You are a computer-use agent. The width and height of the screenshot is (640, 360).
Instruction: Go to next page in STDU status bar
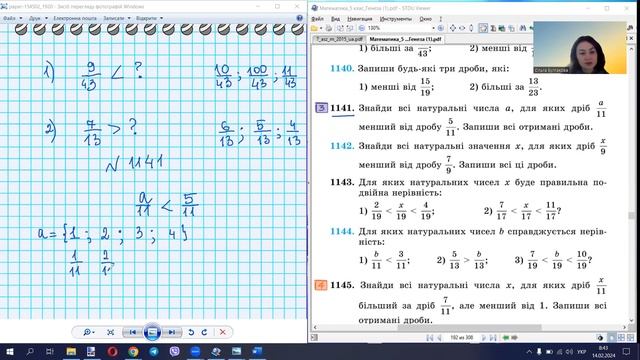point(484,338)
